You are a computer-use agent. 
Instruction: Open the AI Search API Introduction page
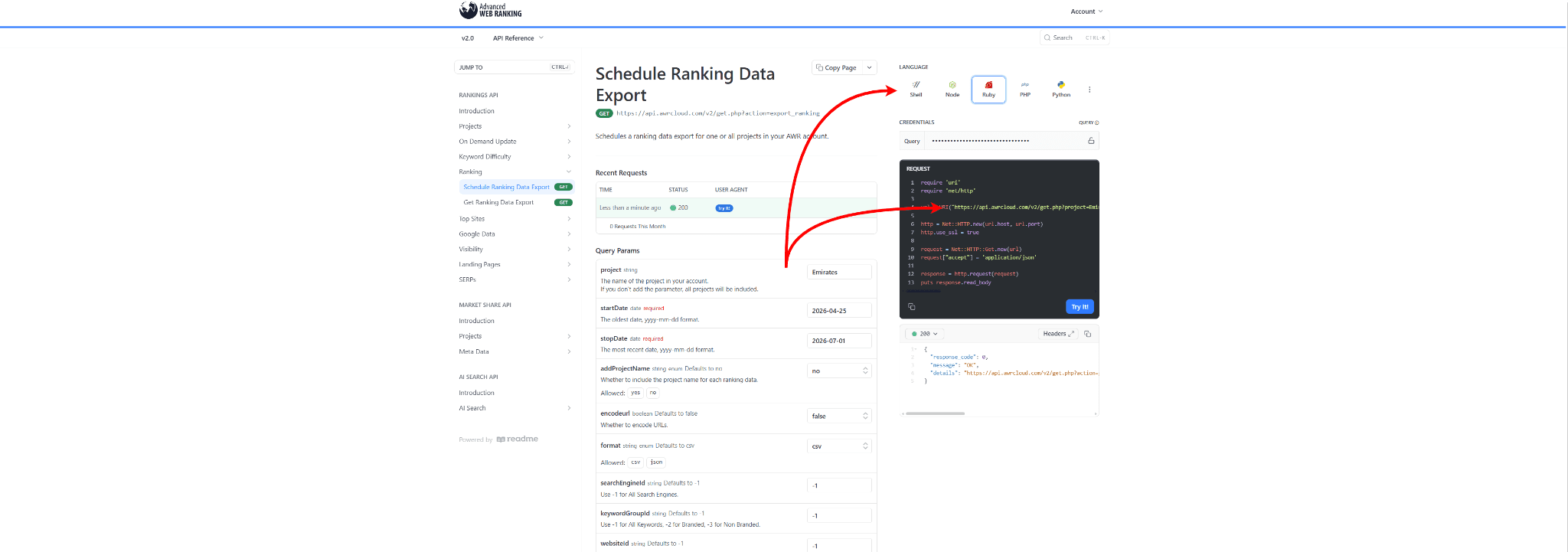click(x=477, y=393)
